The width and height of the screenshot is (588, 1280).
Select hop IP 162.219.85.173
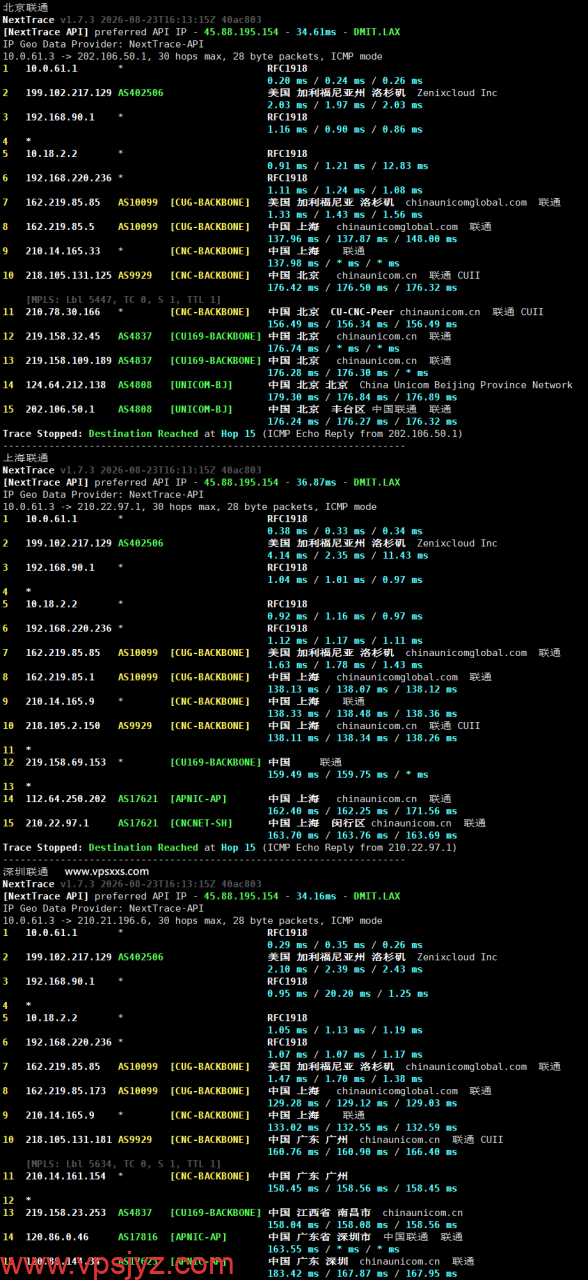(66, 1091)
